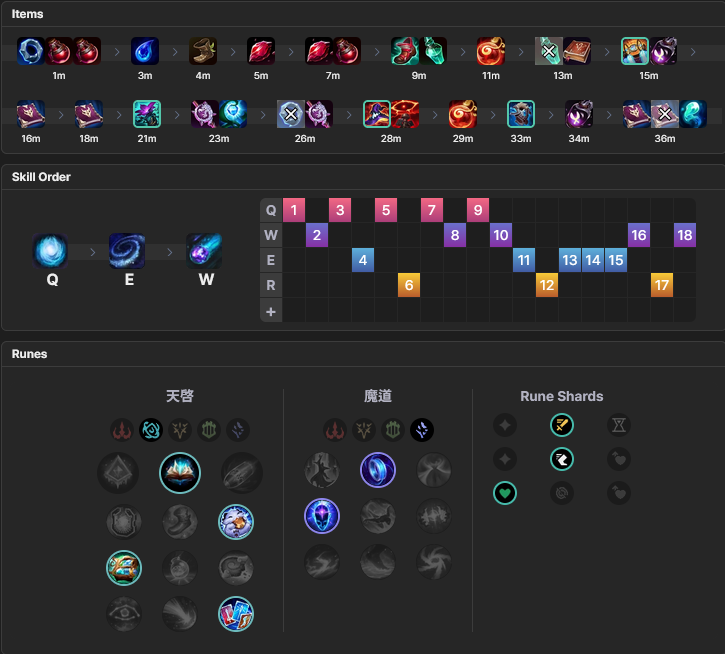
Task: Click the blue Sapphire Crystal item at 3m
Action: point(145,51)
